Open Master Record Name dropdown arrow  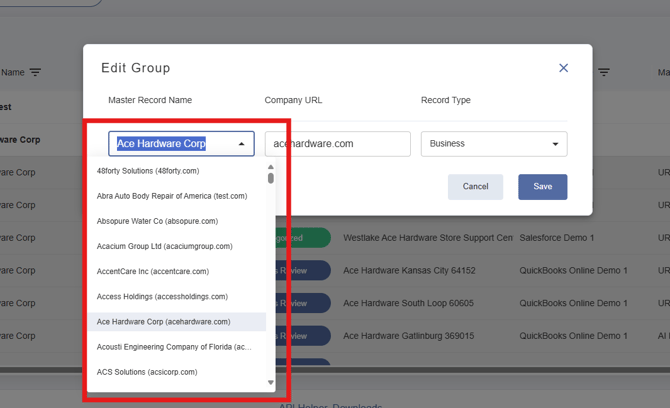pos(241,144)
